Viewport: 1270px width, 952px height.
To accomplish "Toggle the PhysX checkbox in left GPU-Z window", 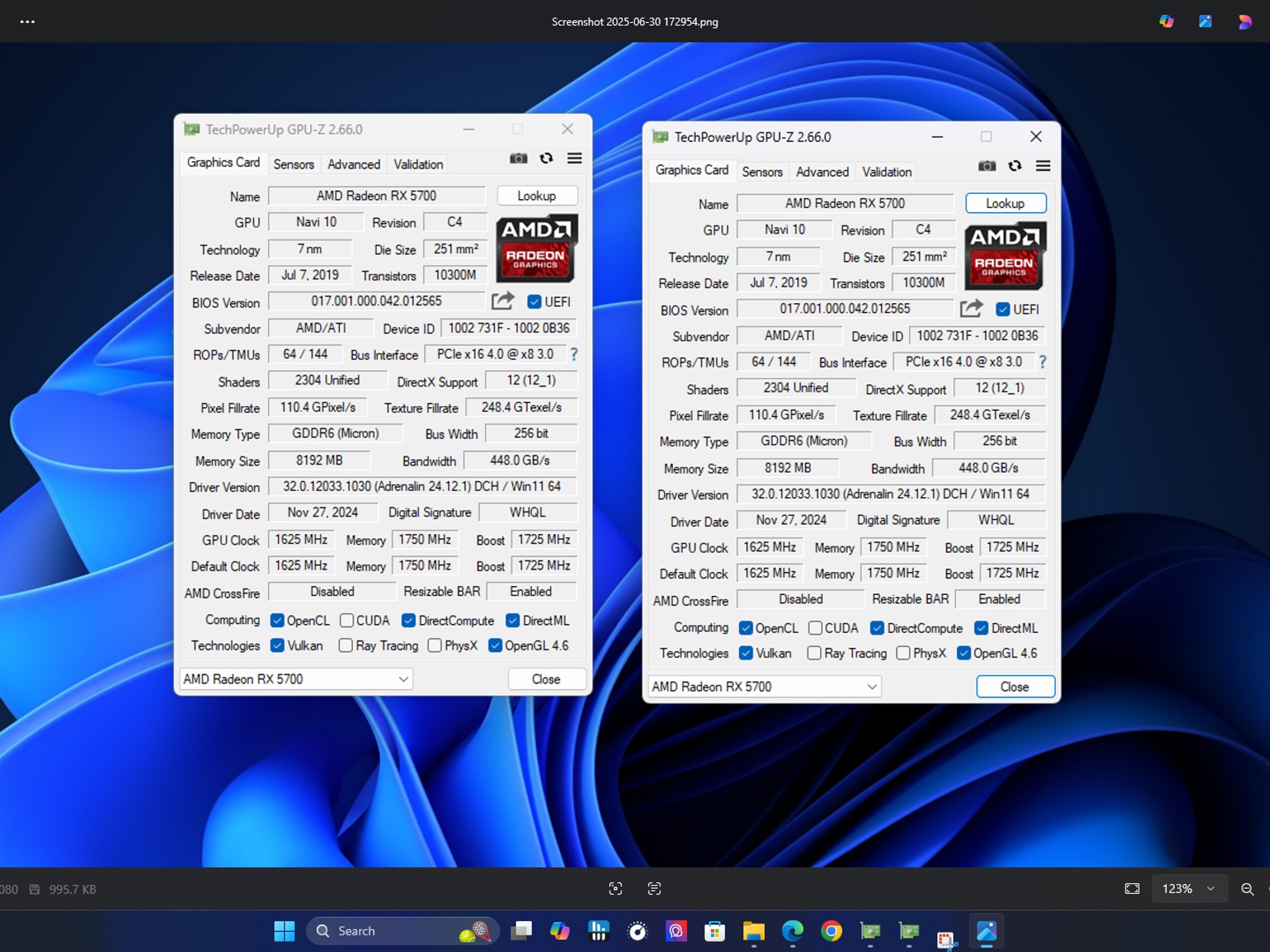I will (x=435, y=645).
